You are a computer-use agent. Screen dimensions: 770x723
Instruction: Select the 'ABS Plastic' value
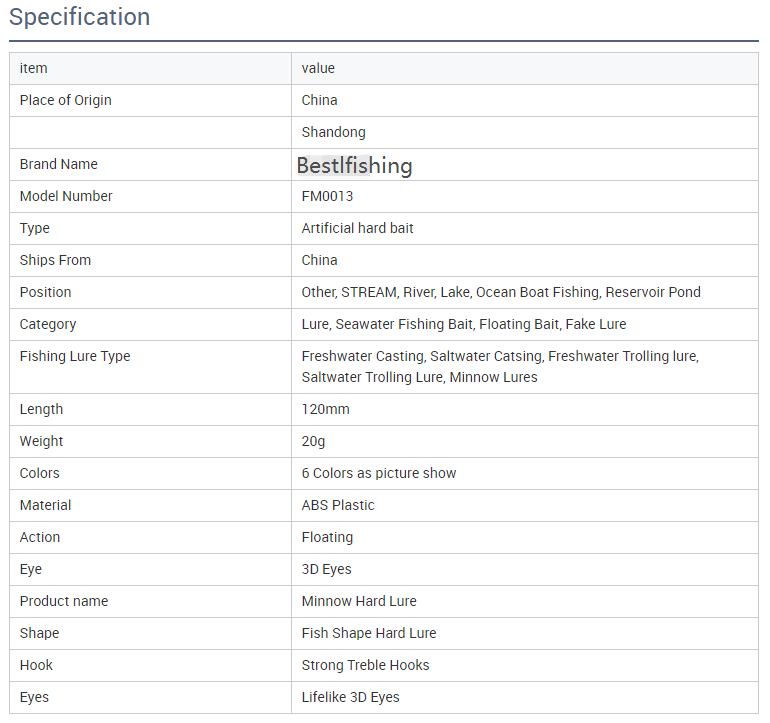tap(338, 505)
